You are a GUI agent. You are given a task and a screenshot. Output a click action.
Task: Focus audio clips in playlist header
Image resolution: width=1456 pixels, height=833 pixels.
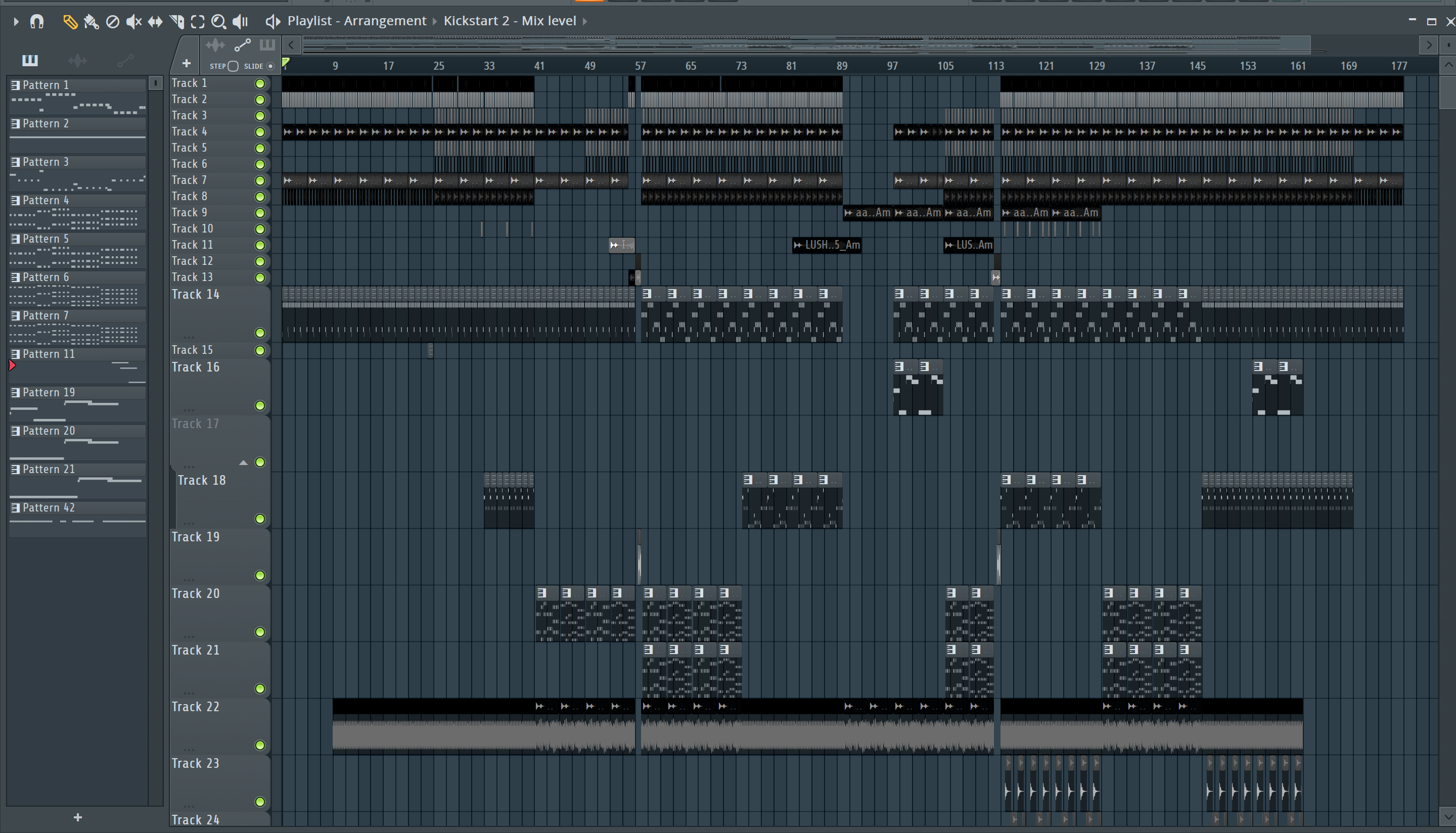[216, 45]
